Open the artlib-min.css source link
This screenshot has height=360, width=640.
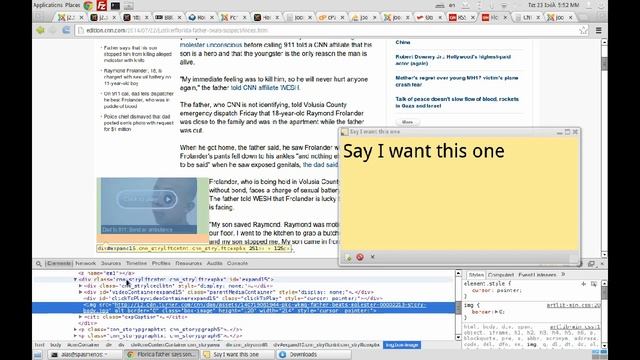point(573,305)
